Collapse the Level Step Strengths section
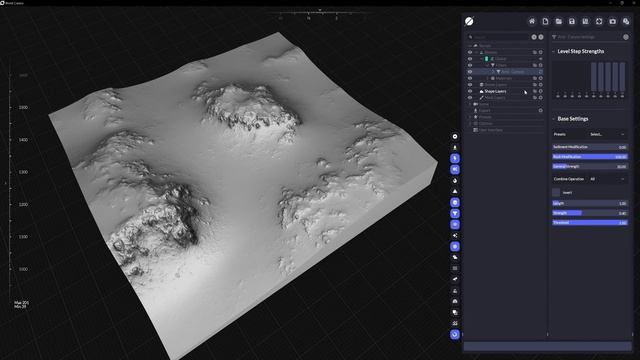The height and width of the screenshot is (360, 640). point(553,51)
